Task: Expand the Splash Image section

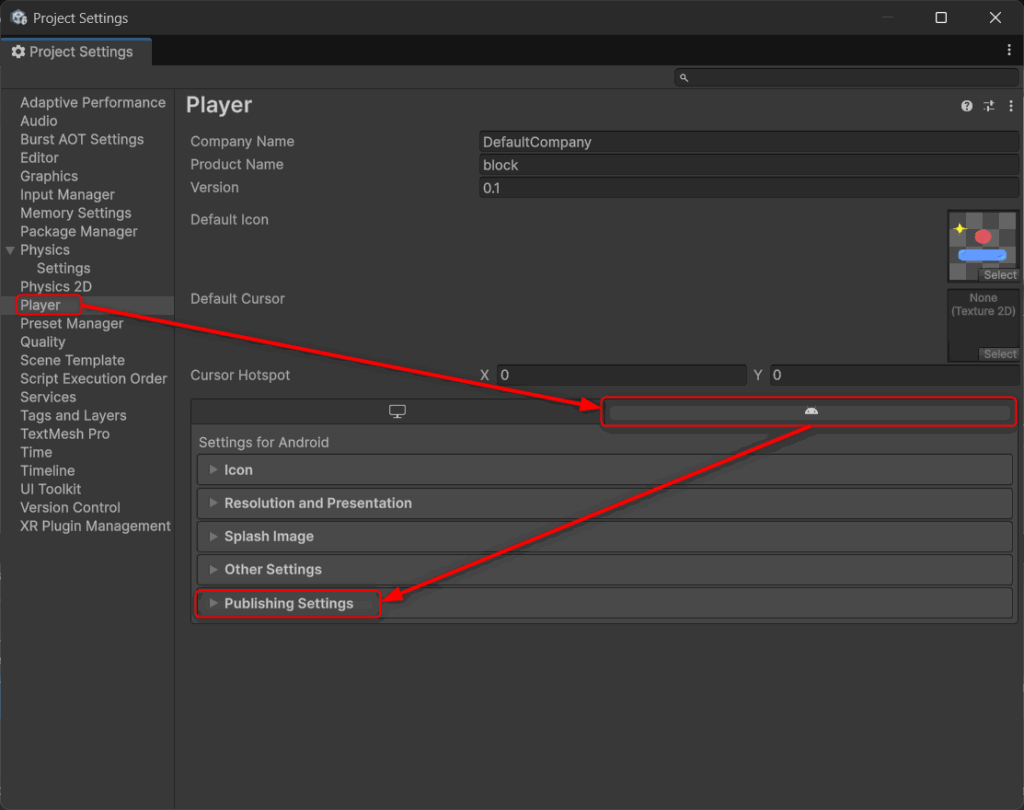Action: (605, 536)
